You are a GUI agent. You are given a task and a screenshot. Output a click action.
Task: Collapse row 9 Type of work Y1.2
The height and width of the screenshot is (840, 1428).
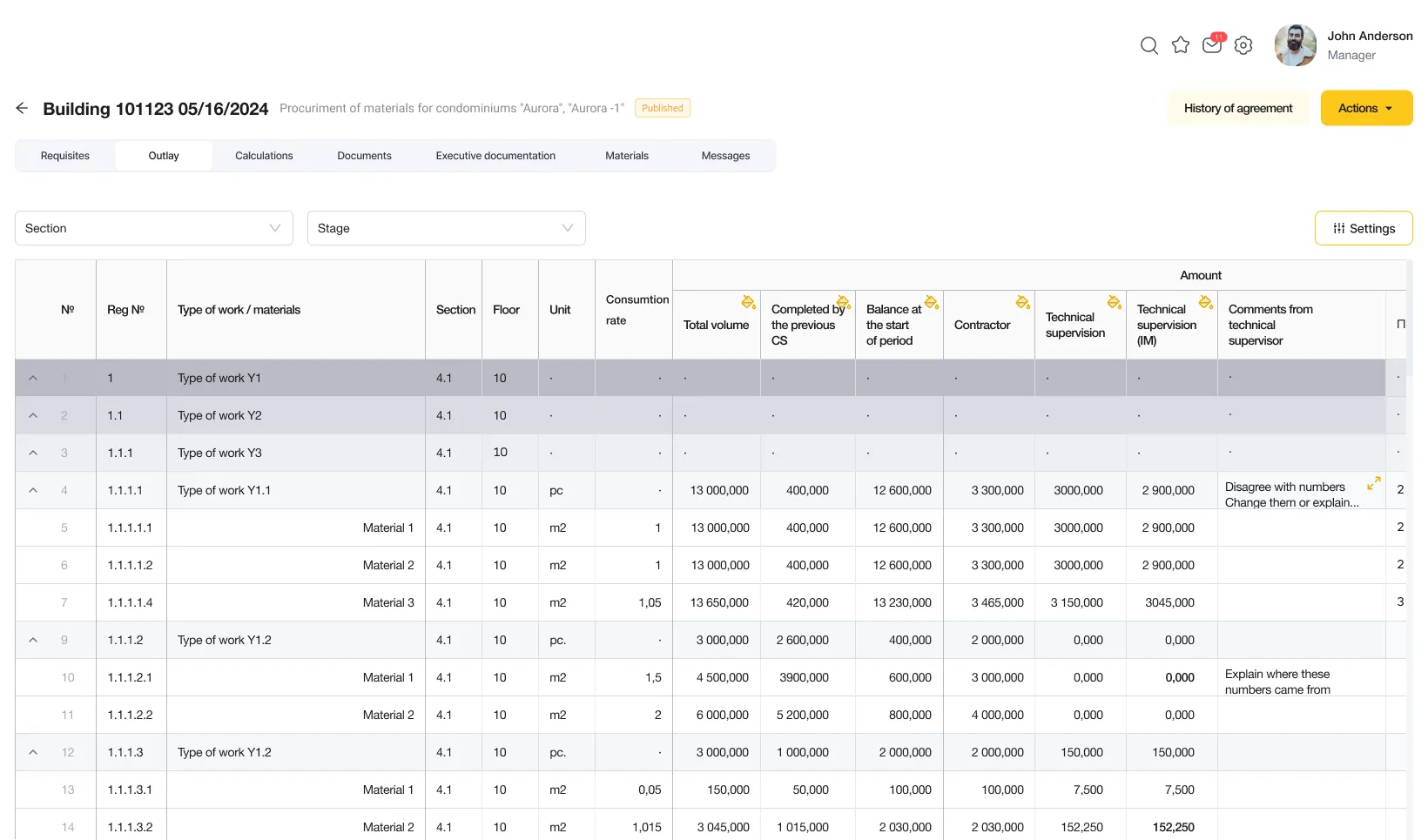pyautogui.click(x=33, y=640)
